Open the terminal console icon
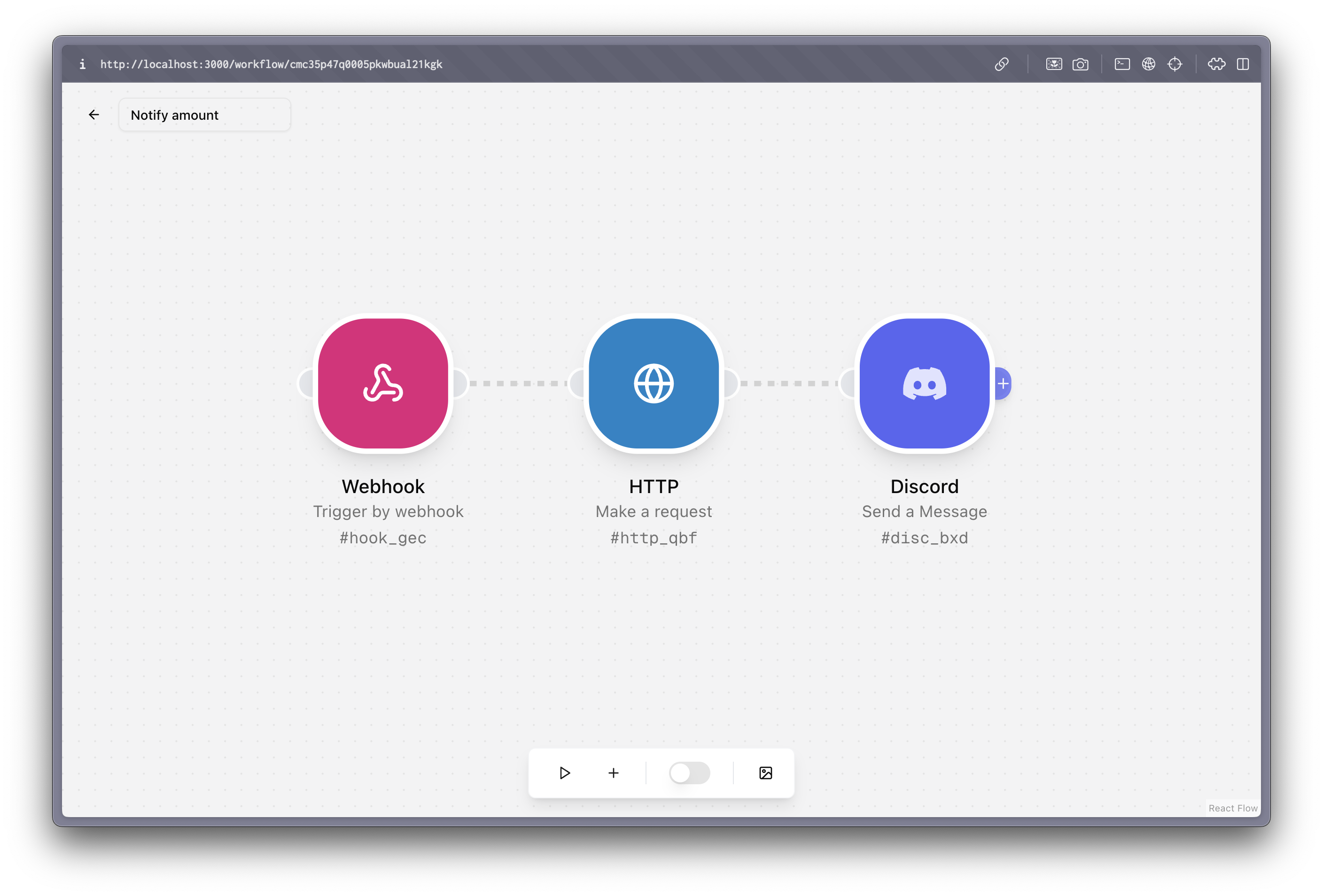This screenshot has height=896, width=1323. [1122, 64]
